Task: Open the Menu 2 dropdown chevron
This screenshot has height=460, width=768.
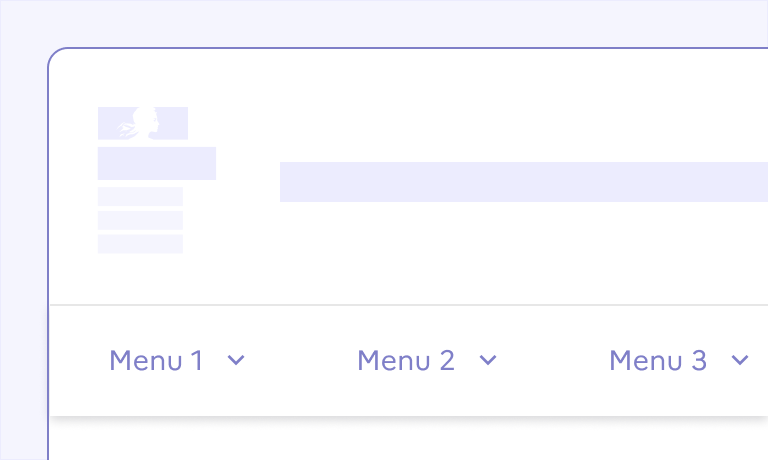Action: (x=488, y=360)
